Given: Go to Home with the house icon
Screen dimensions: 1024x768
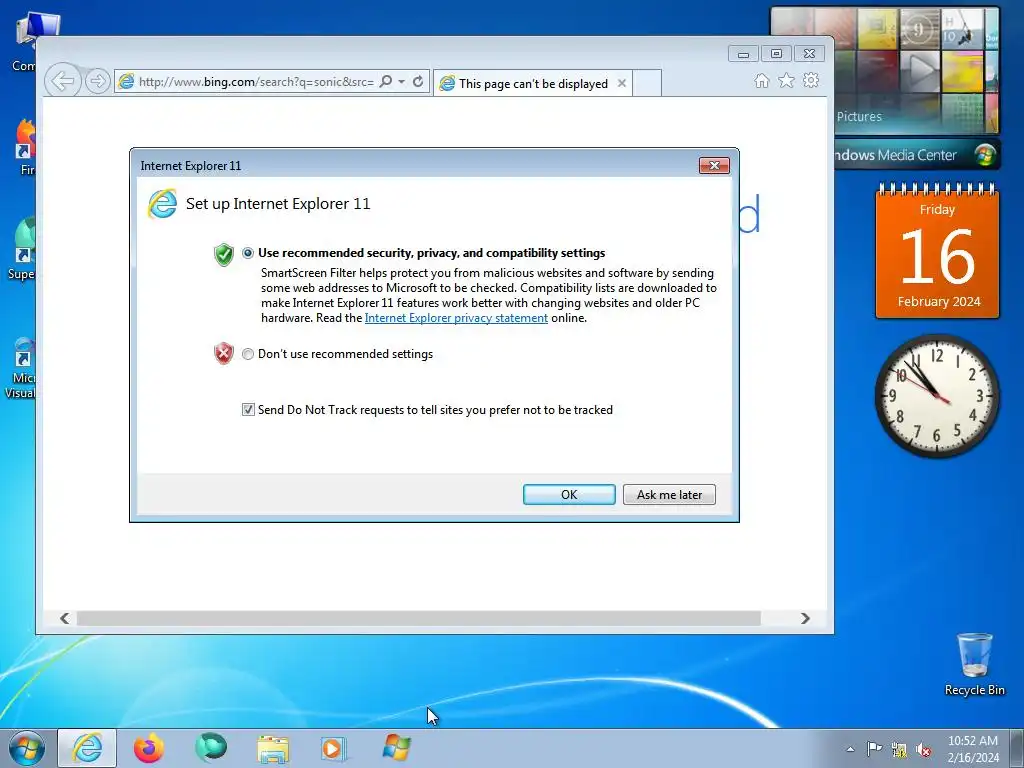Looking at the screenshot, I should [x=761, y=81].
